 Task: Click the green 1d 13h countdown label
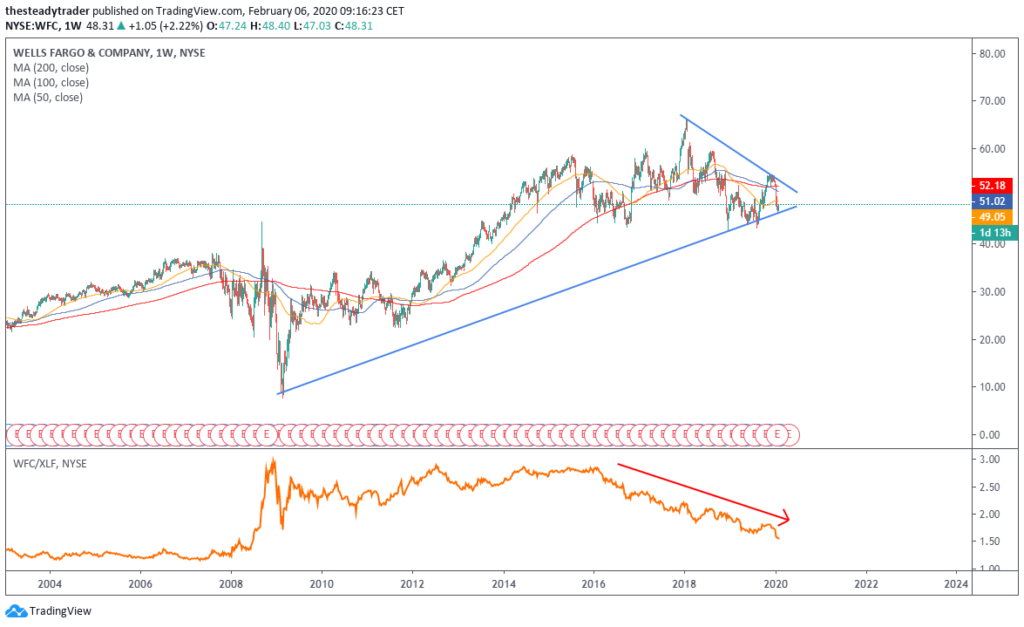coord(994,233)
